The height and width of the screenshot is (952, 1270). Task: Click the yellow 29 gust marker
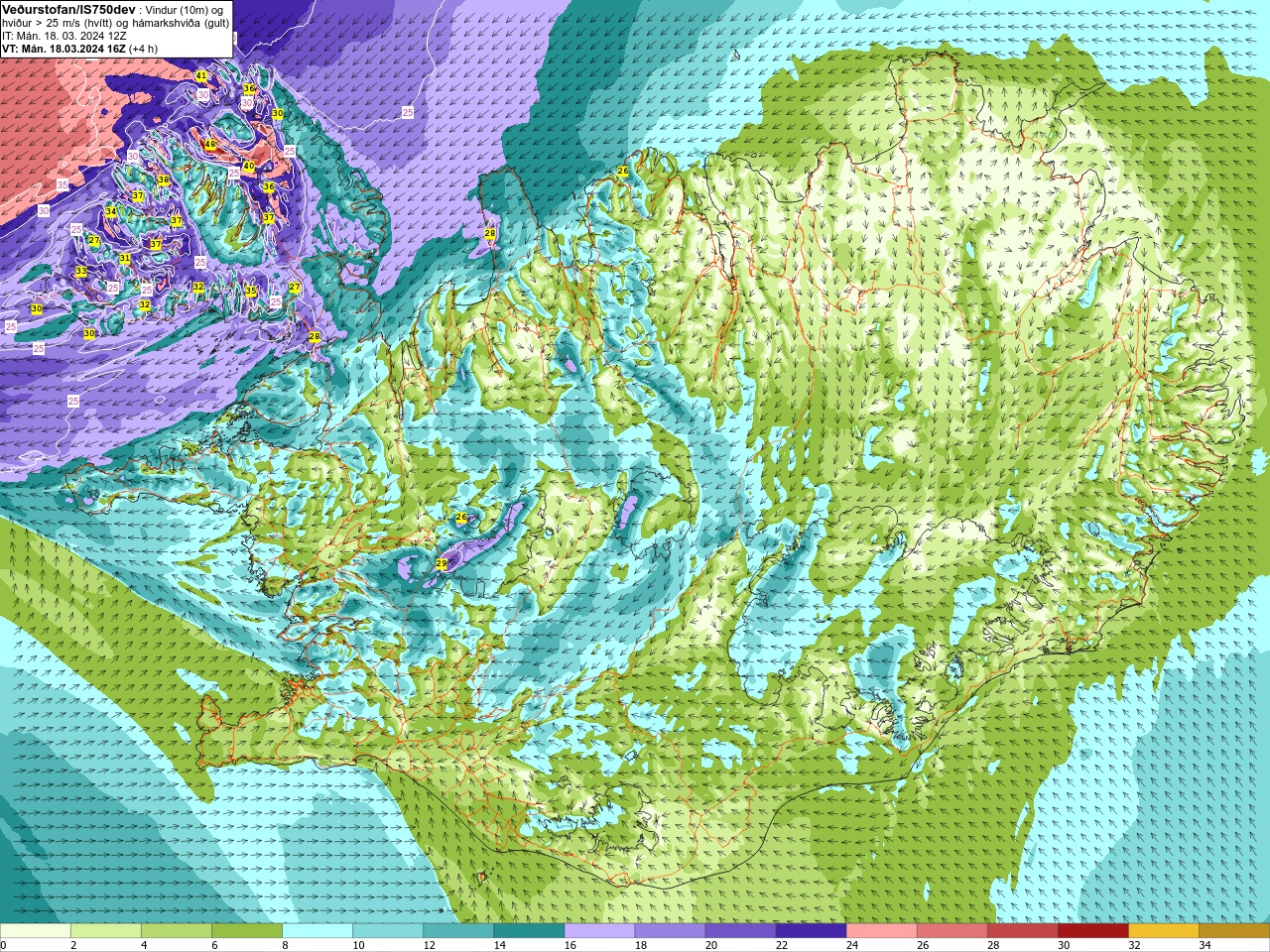442,563
